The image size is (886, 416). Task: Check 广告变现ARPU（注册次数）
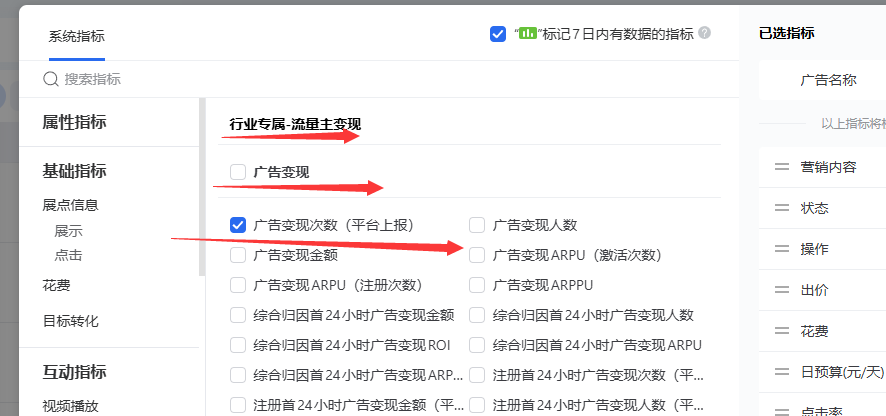tap(238, 284)
